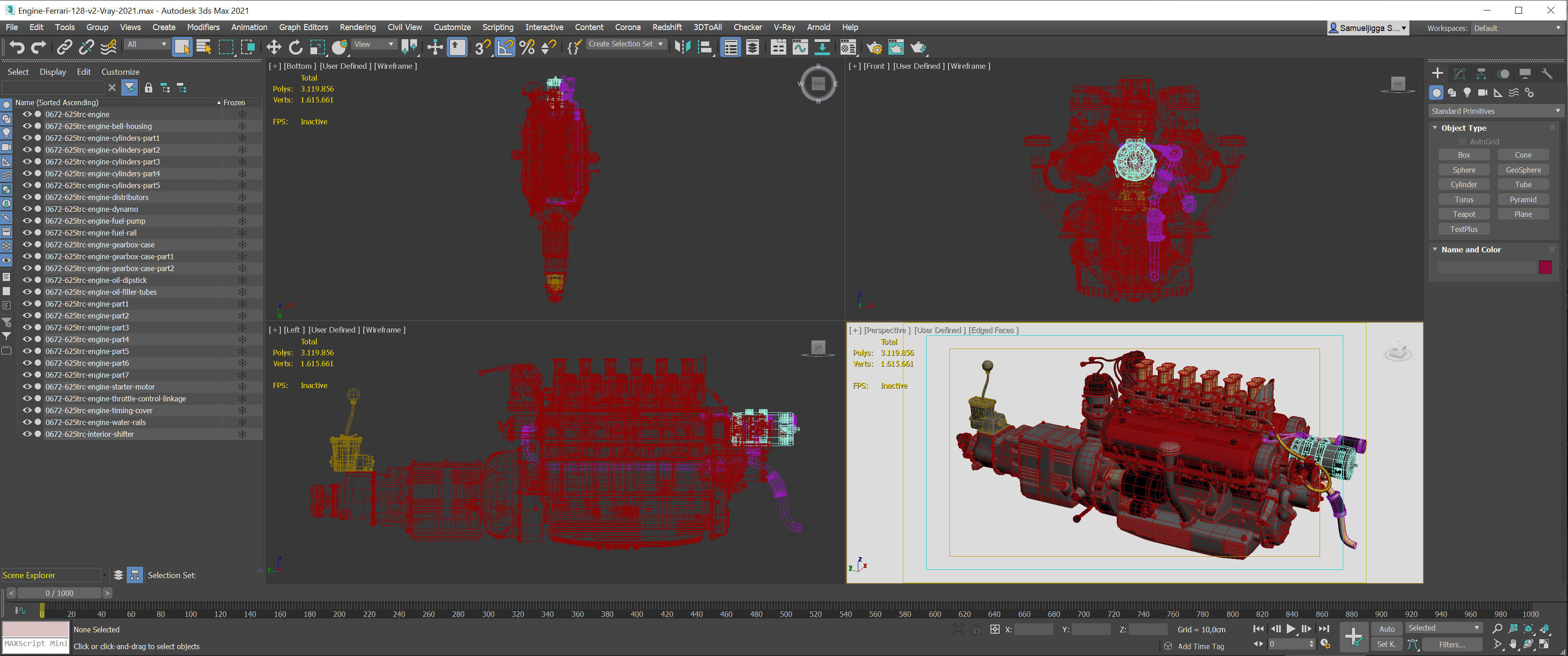The width and height of the screenshot is (1568, 656).
Task: Open the Standard Primitives dropdown
Action: (1495, 111)
